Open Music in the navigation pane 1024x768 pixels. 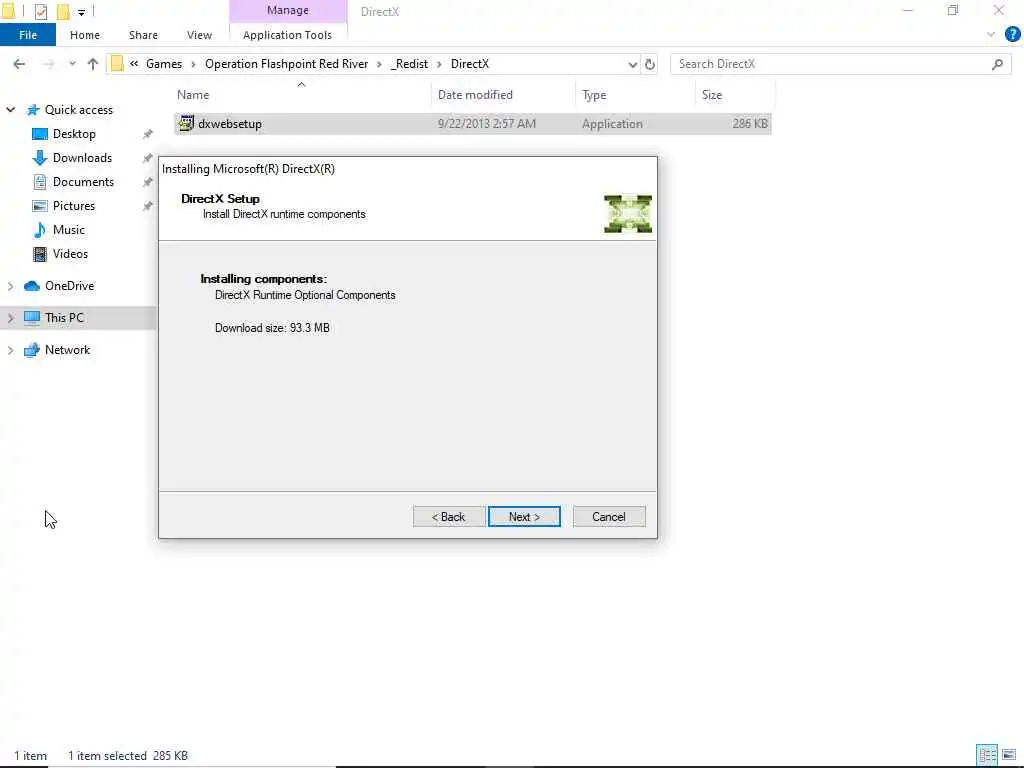69,230
